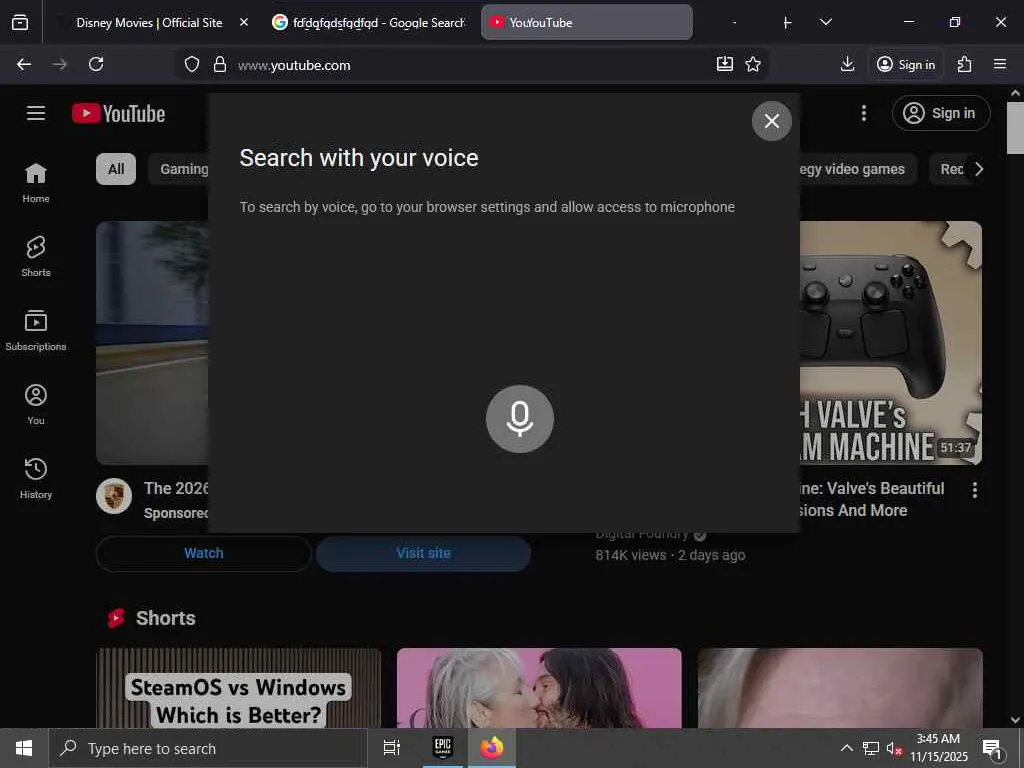Image resolution: width=1024 pixels, height=768 pixels.
Task: Click the Watch button on sponsored ad
Action: pyautogui.click(x=204, y=553)
